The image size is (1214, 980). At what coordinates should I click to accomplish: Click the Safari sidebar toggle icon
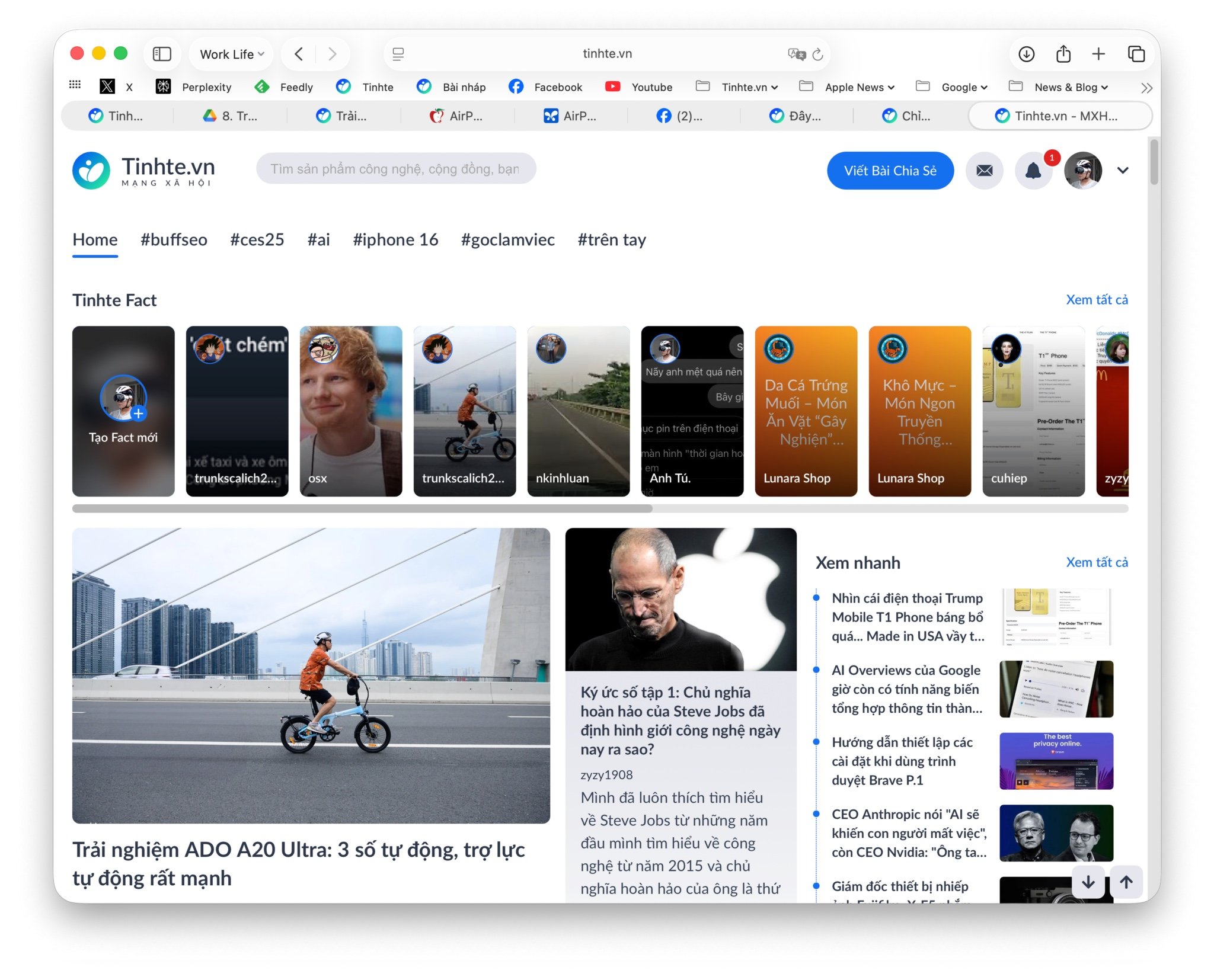click(x=162, y=54)
